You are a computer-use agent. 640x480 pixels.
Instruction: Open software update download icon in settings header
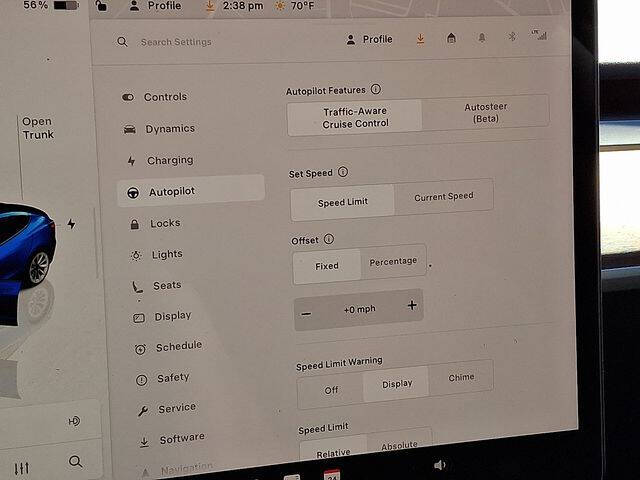(x=420, y=38)
